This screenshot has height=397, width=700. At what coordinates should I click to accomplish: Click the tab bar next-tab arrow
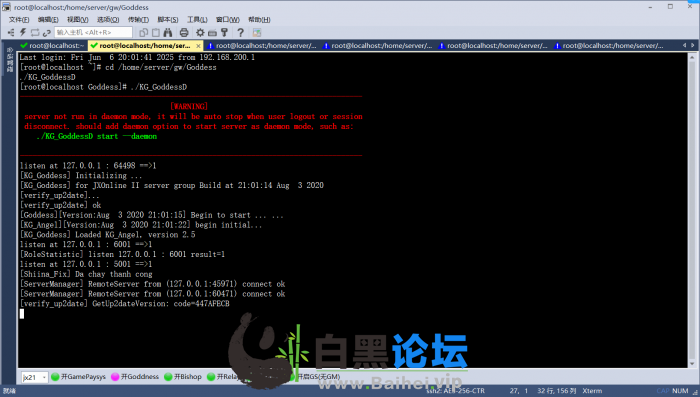coord(692,45)
